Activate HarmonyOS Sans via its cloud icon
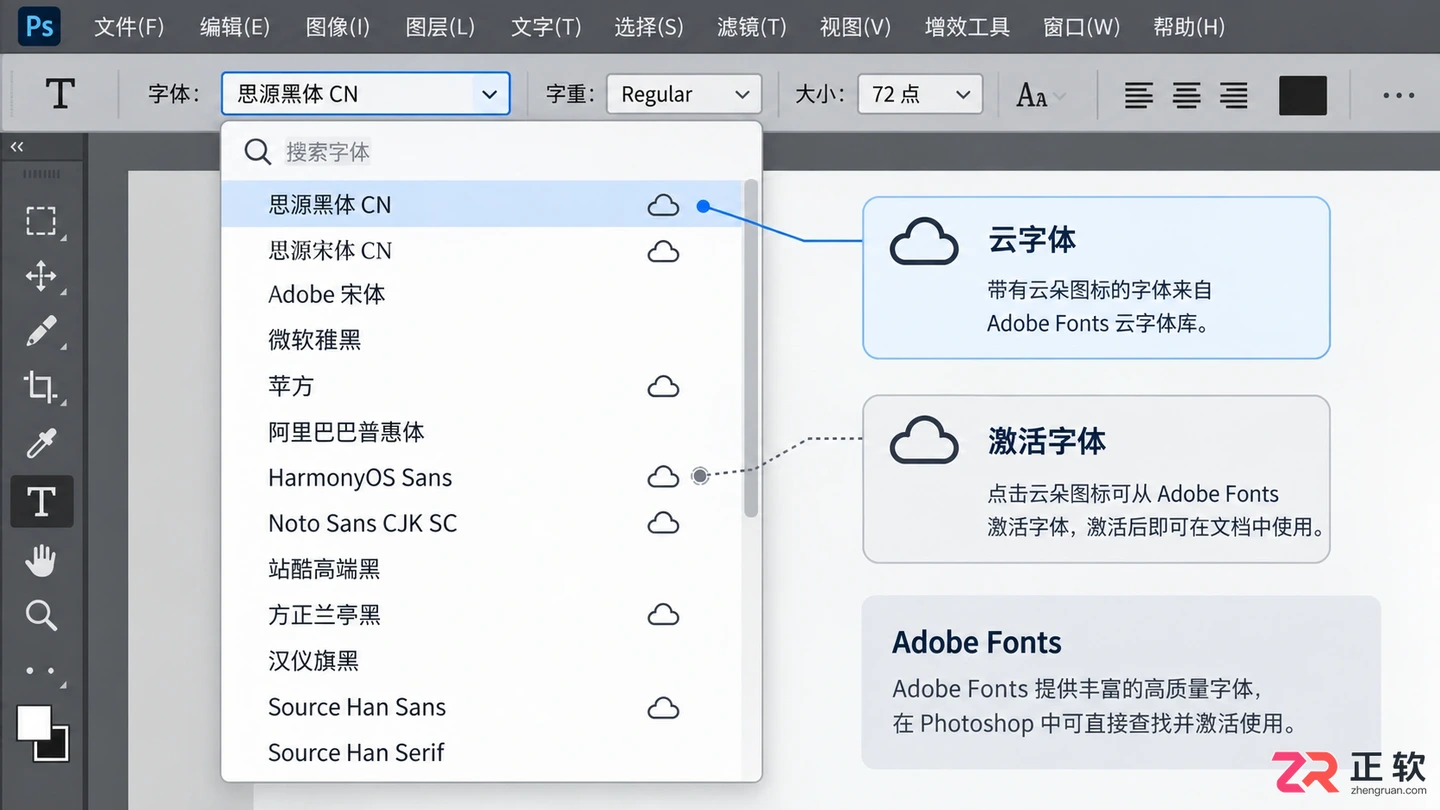Viewport: 1440px width, 810px height. (x=663, y=477)
